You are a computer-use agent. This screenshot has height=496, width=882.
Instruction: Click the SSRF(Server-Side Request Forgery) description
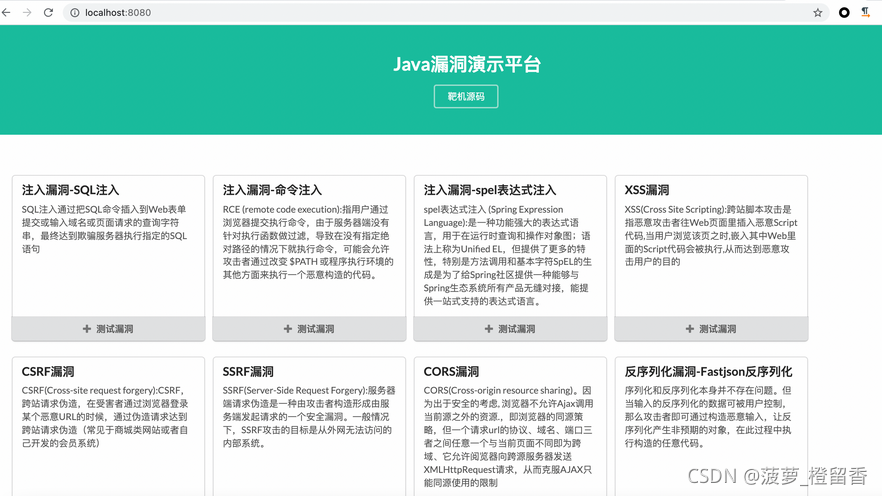coord(309,417)
